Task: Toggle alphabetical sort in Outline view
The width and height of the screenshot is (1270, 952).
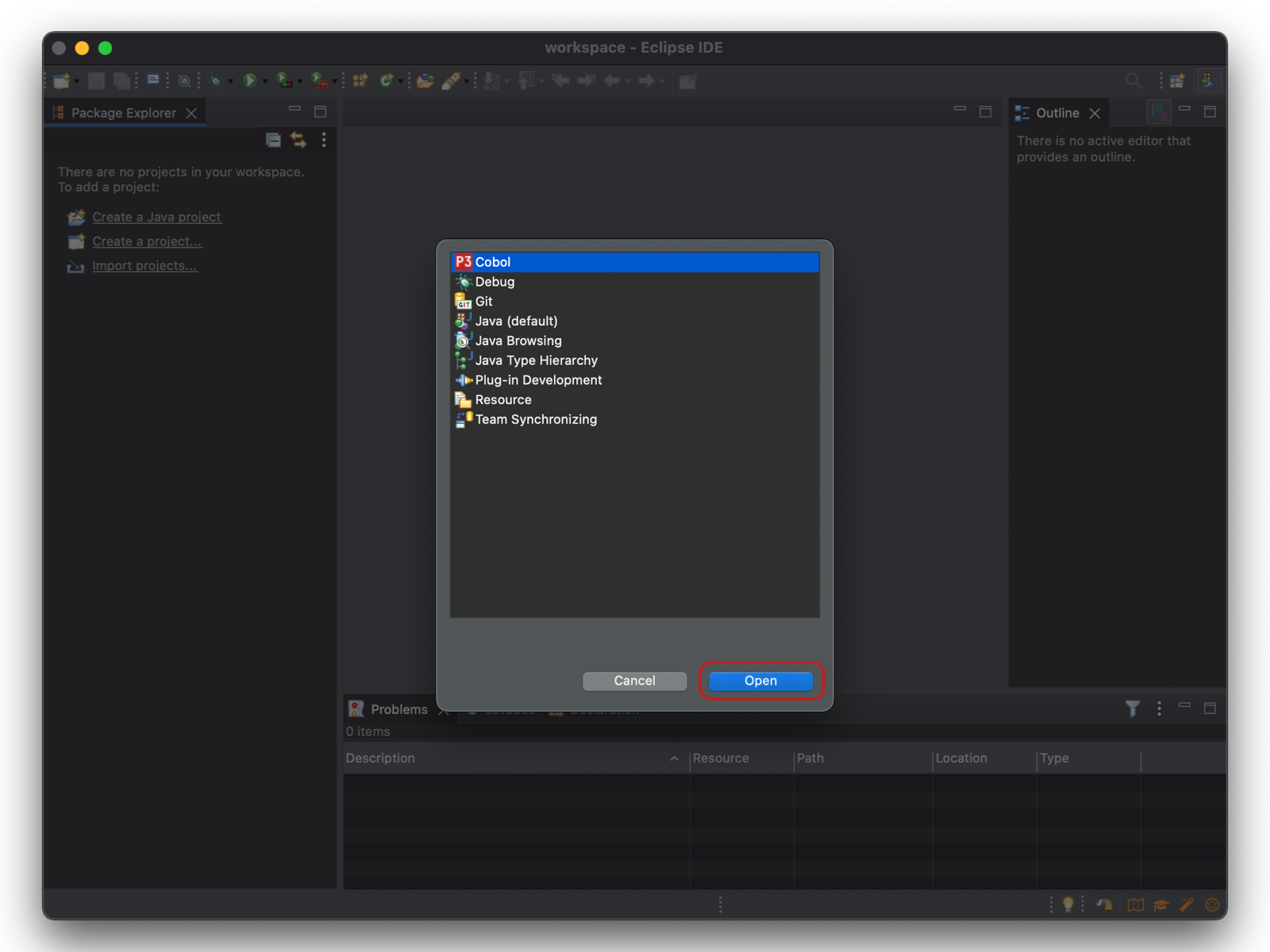Action: [x=1159, y=113]
